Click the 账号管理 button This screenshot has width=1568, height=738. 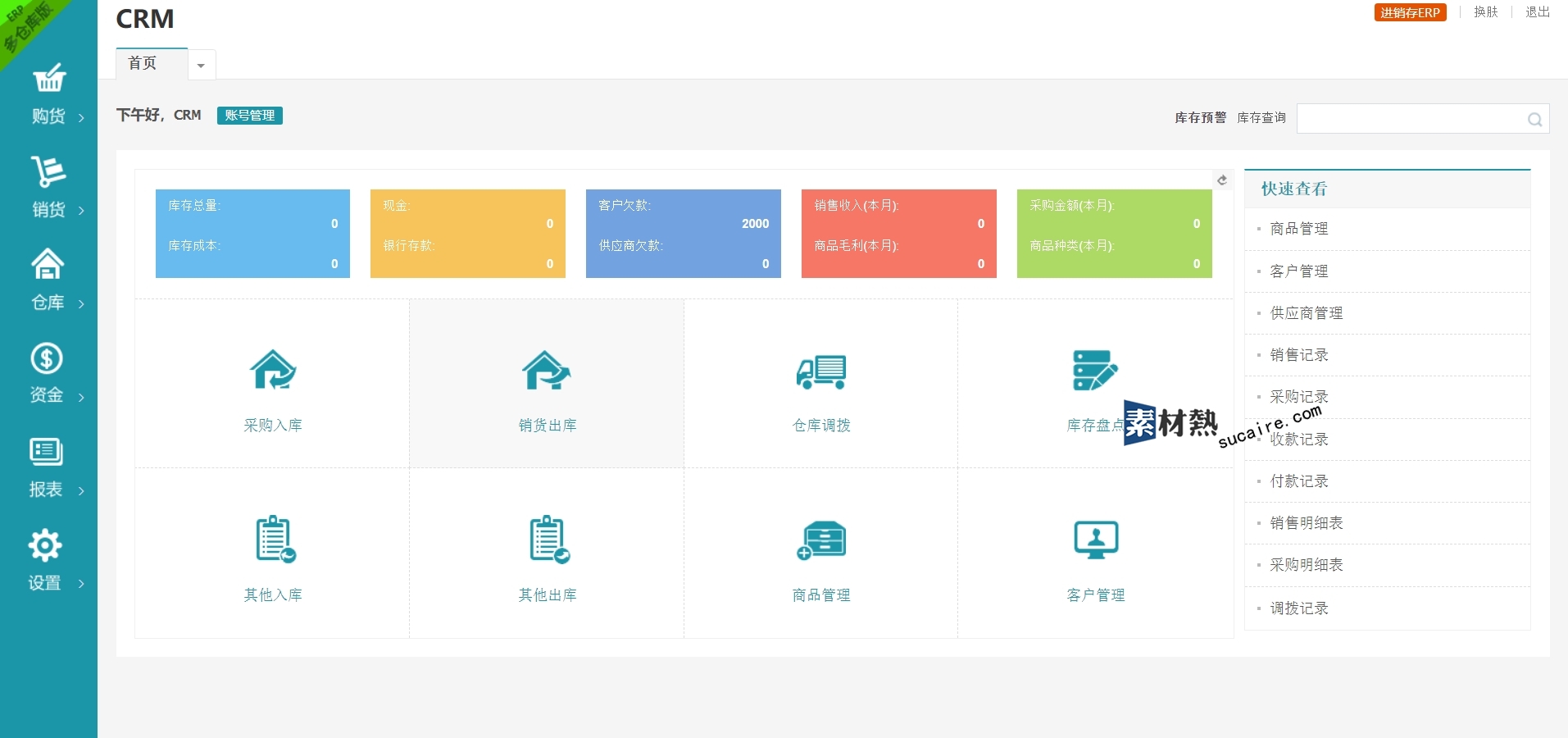pos(250,116)
